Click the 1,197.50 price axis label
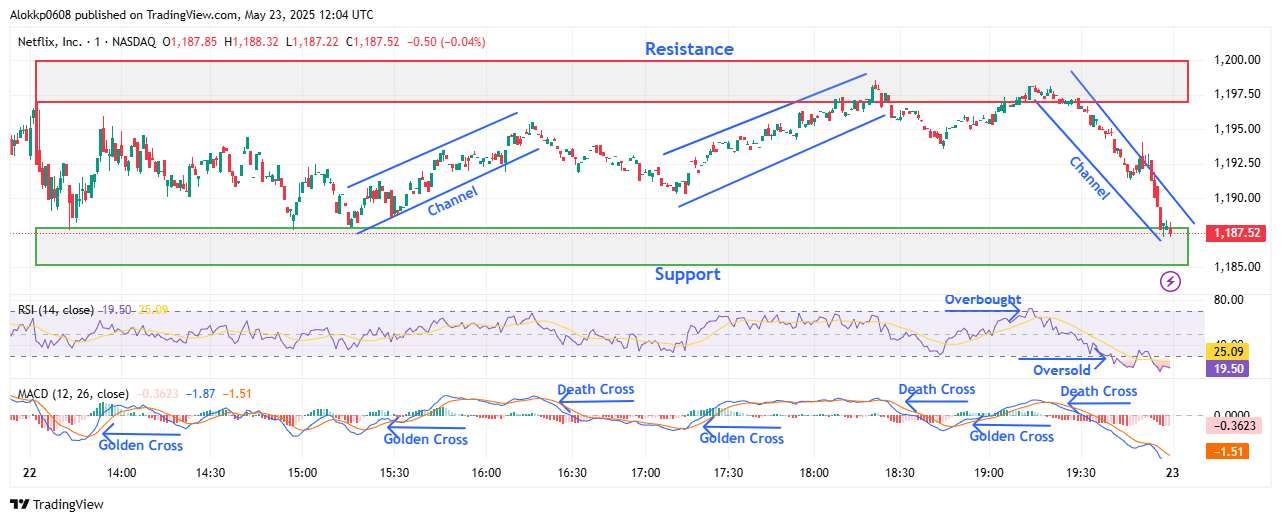 point(1236,94)
